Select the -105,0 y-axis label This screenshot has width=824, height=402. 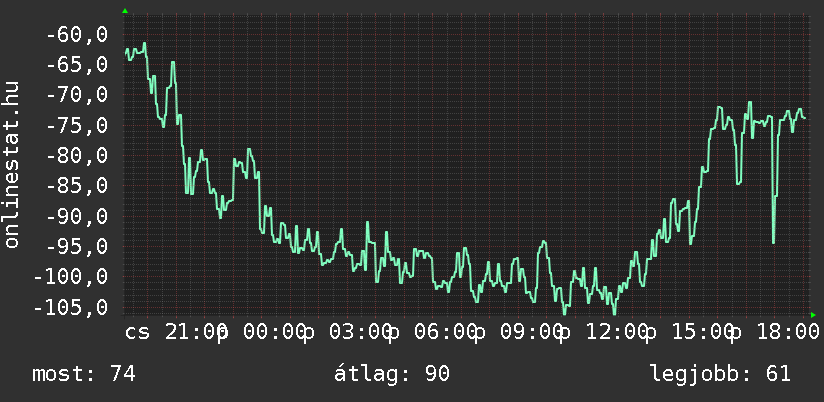click(x=70, y=307)
